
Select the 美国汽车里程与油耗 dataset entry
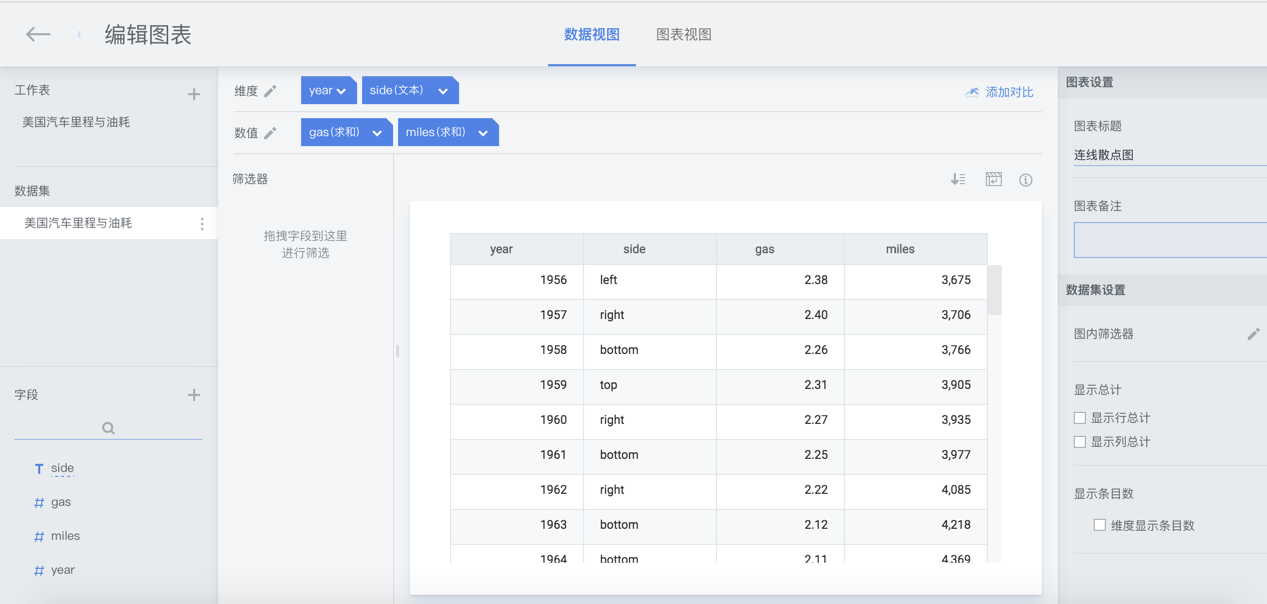coord(108,223)
